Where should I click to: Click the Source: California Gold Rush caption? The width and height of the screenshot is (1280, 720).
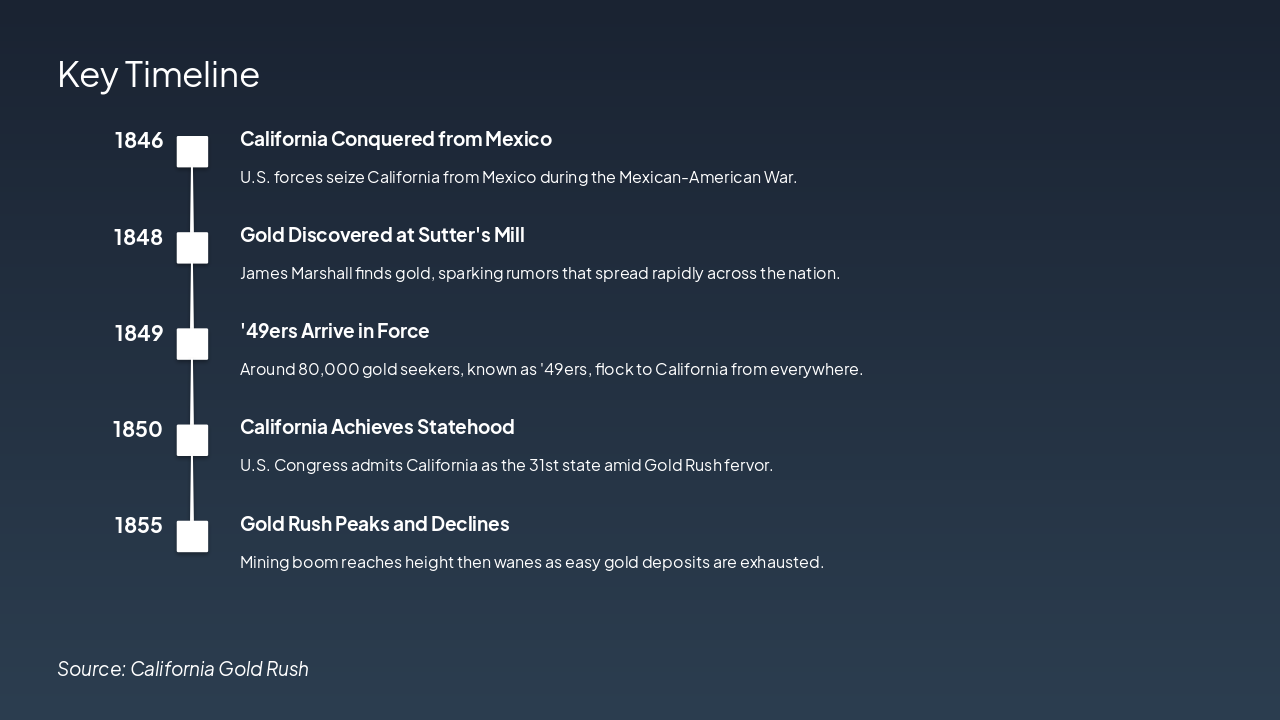pyautogui.click(x=183, y=669)
